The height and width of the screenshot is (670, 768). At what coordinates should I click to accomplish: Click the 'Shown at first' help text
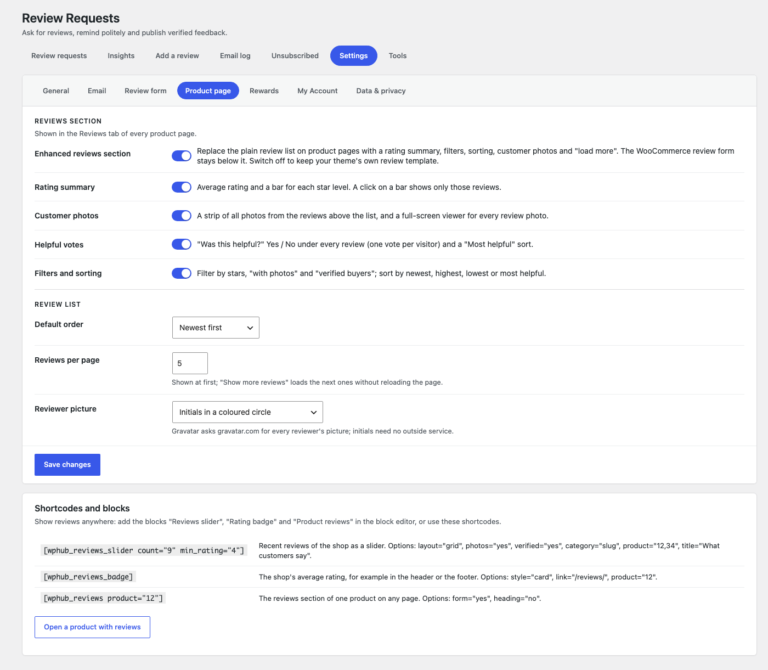point(307,383)
